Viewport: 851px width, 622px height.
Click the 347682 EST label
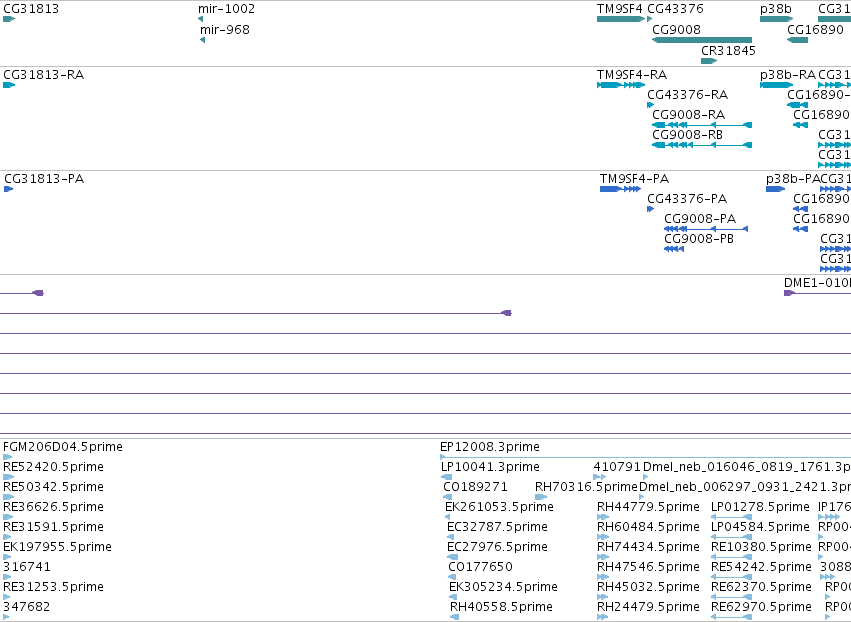point(27,606)
